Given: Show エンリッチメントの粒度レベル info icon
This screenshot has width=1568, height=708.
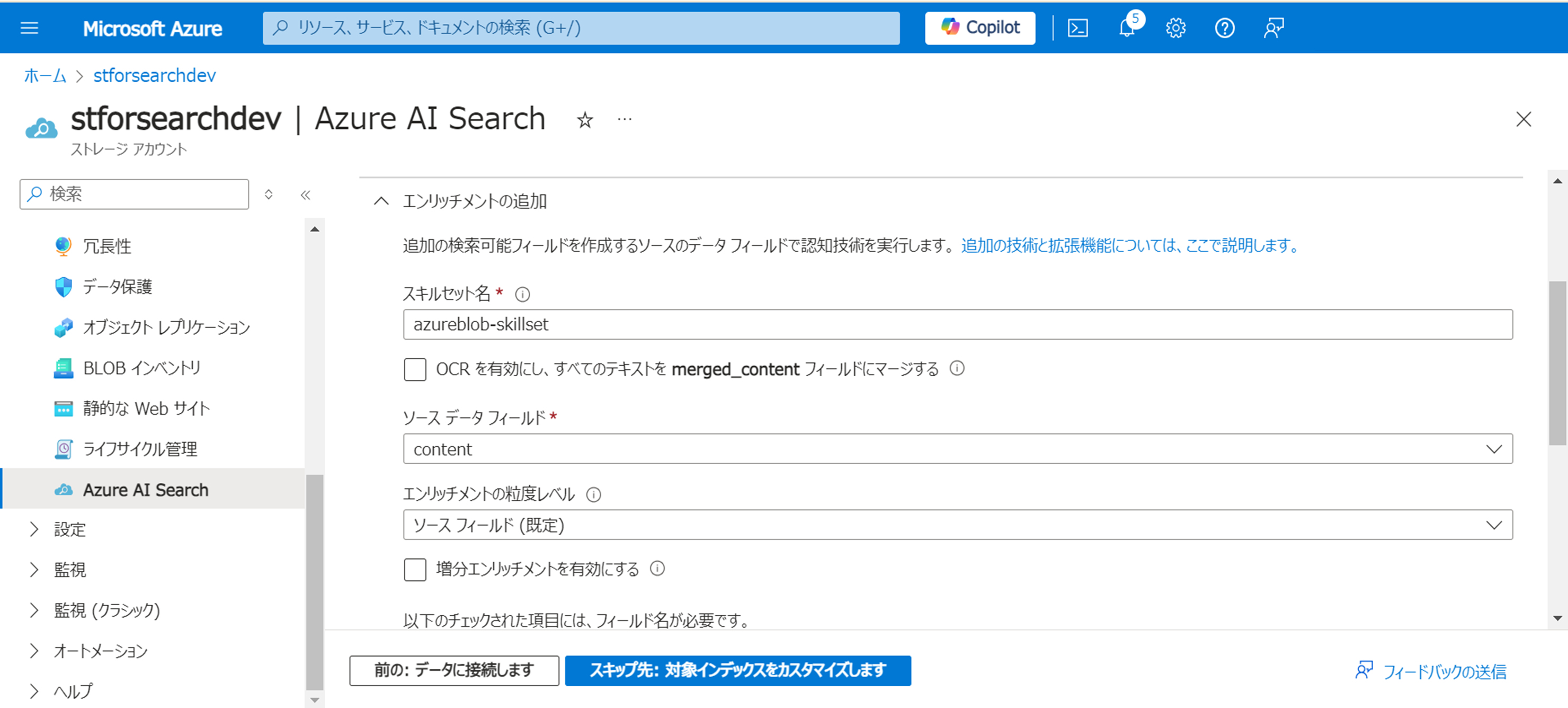Looking at the screenshot, I should (x=593, y=494).
